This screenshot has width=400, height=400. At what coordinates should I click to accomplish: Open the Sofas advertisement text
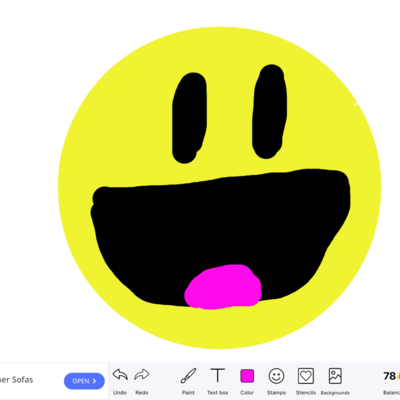pos(17,380)
